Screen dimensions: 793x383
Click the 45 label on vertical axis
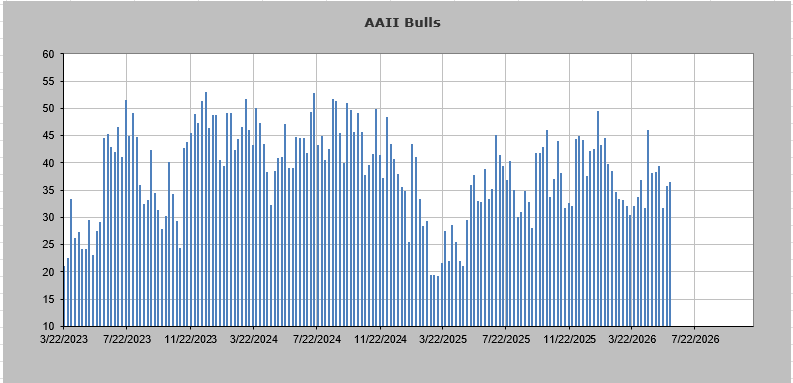point(49,136)
